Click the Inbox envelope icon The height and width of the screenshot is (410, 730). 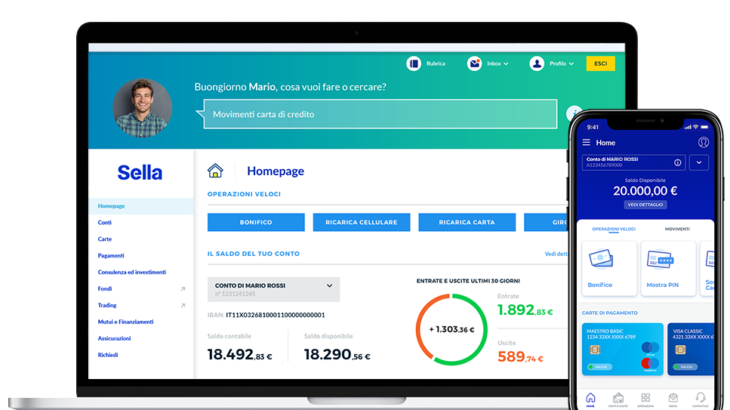pos(474,63)
